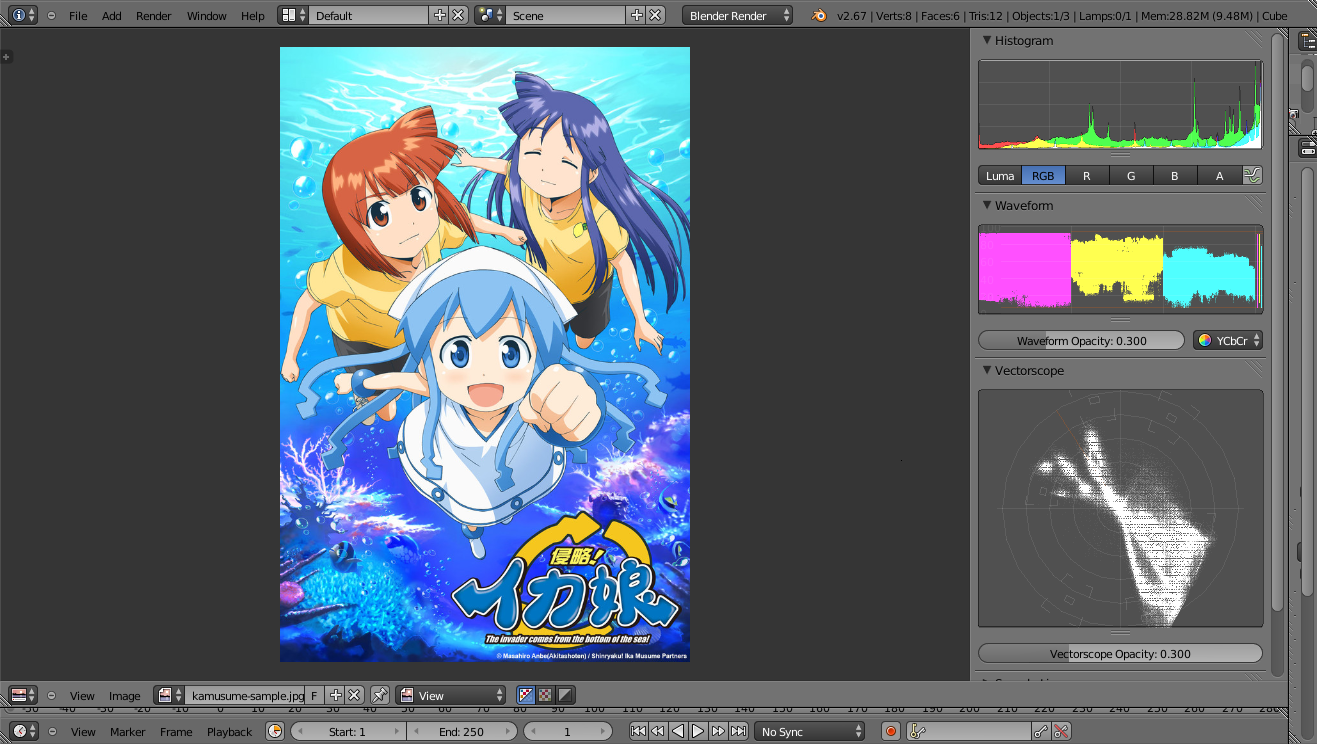
Task: Click the Blender logo icon
Action: (819, 15)
